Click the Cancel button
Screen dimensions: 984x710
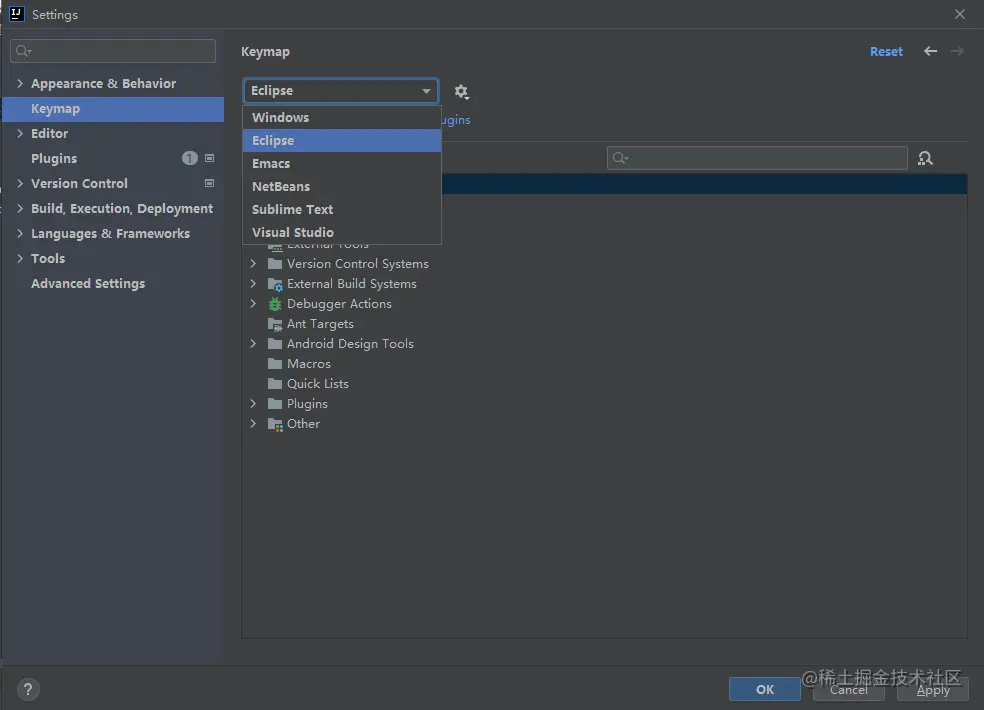[x=848, y=689]
